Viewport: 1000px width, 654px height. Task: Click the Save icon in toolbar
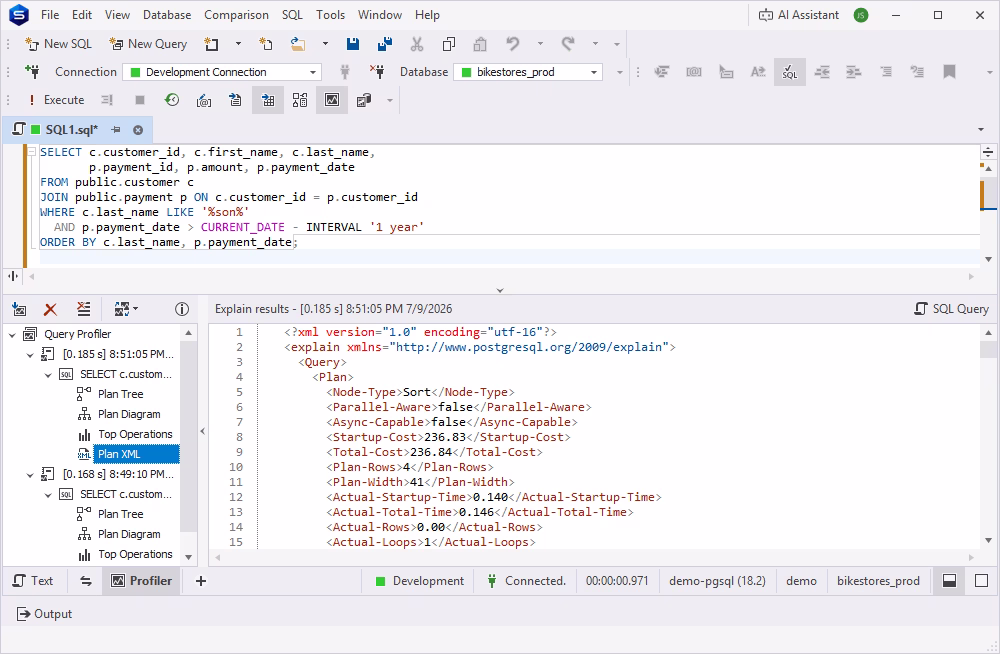(x=353, y=43)
